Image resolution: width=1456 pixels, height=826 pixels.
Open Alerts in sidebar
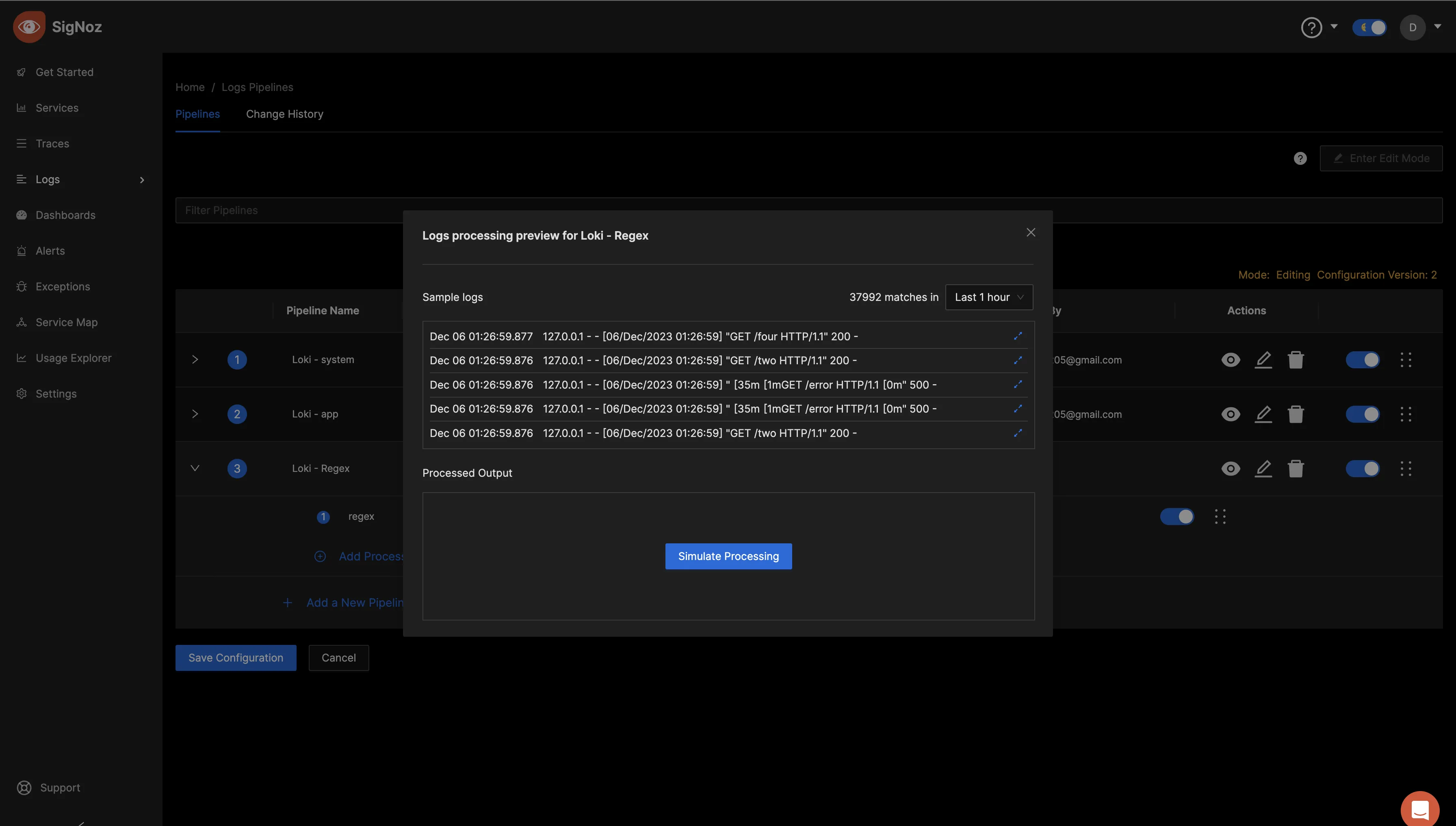tap(50, 251)
